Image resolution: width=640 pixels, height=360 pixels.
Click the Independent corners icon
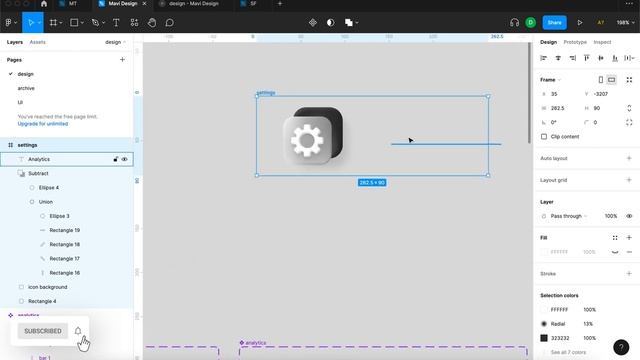tap(629, 122)
